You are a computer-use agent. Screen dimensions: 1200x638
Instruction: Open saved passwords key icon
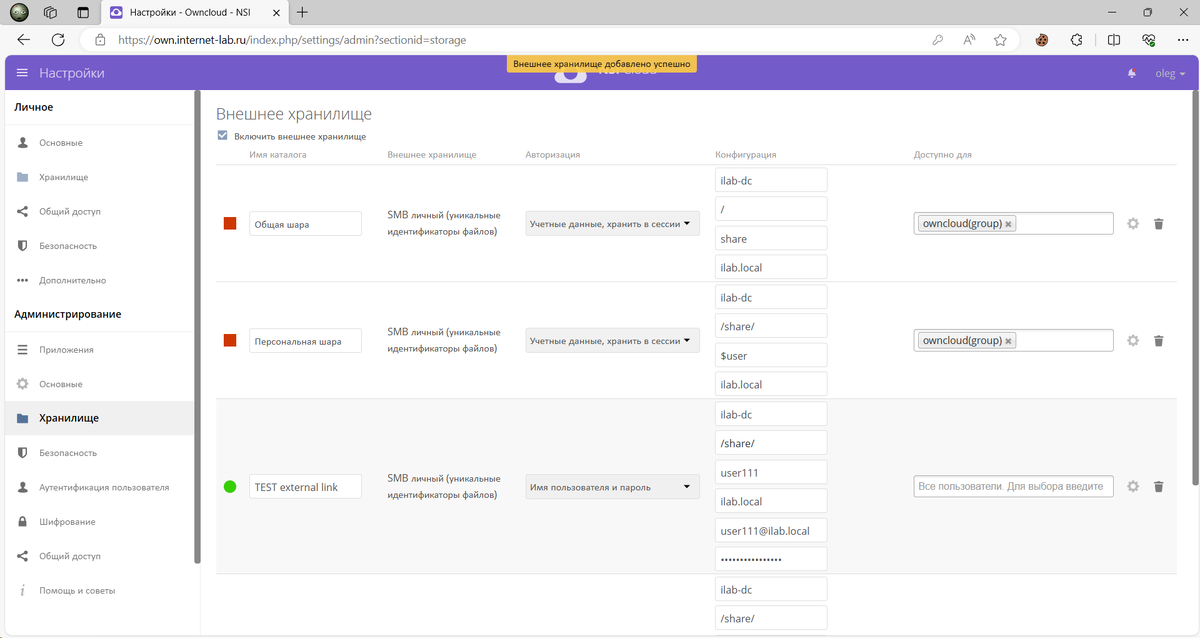pos(937,40)
